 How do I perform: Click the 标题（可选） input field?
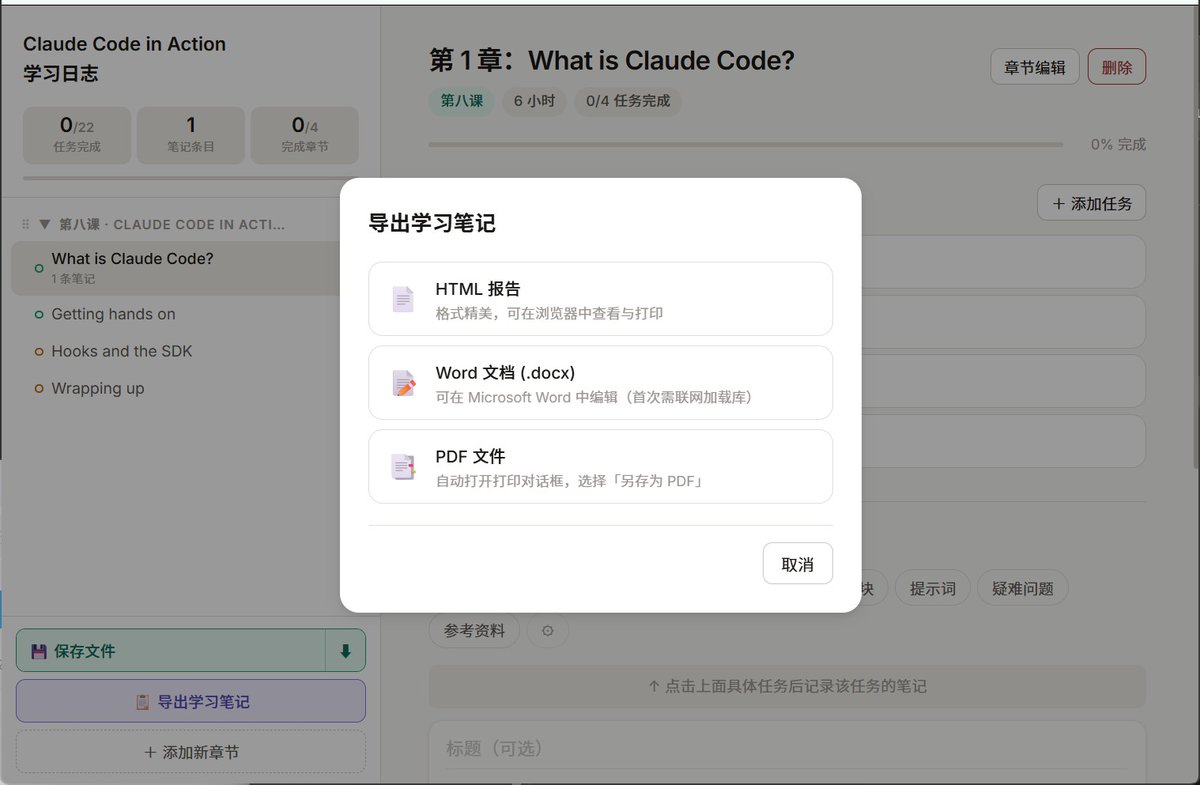pyautogui.click(x=787, y=749)
